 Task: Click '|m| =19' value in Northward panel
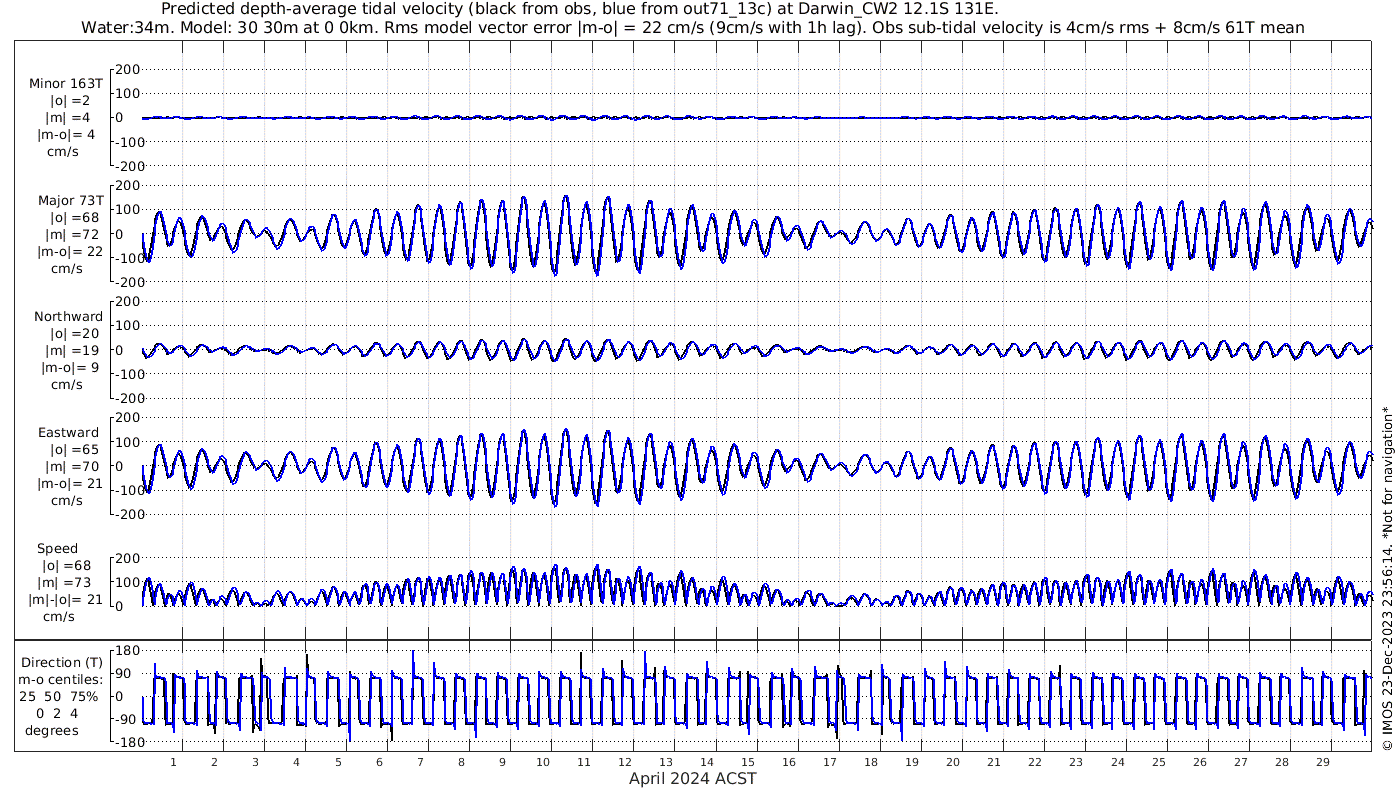pyautogui.click(x=72, y=350)
